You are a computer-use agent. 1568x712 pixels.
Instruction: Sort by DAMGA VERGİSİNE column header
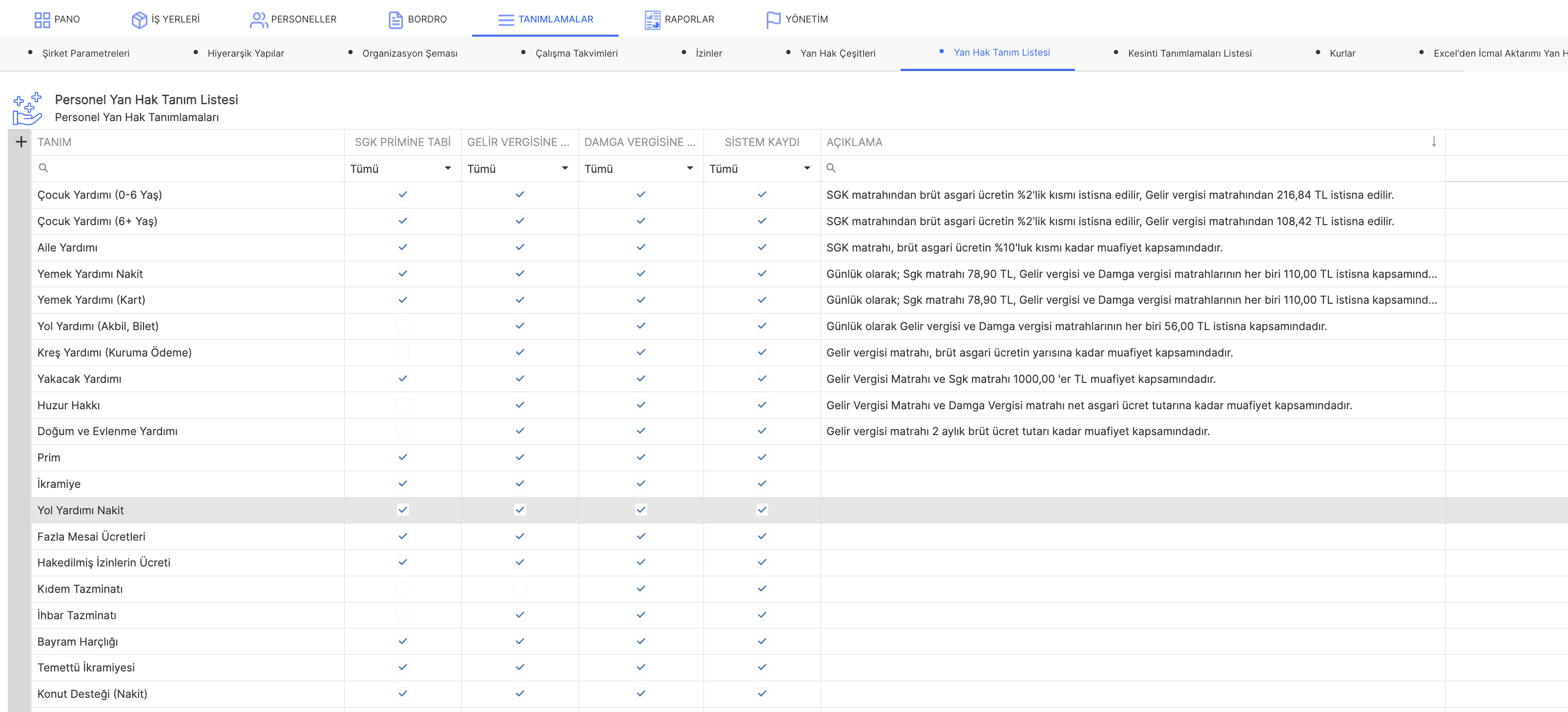click(640, 142)
